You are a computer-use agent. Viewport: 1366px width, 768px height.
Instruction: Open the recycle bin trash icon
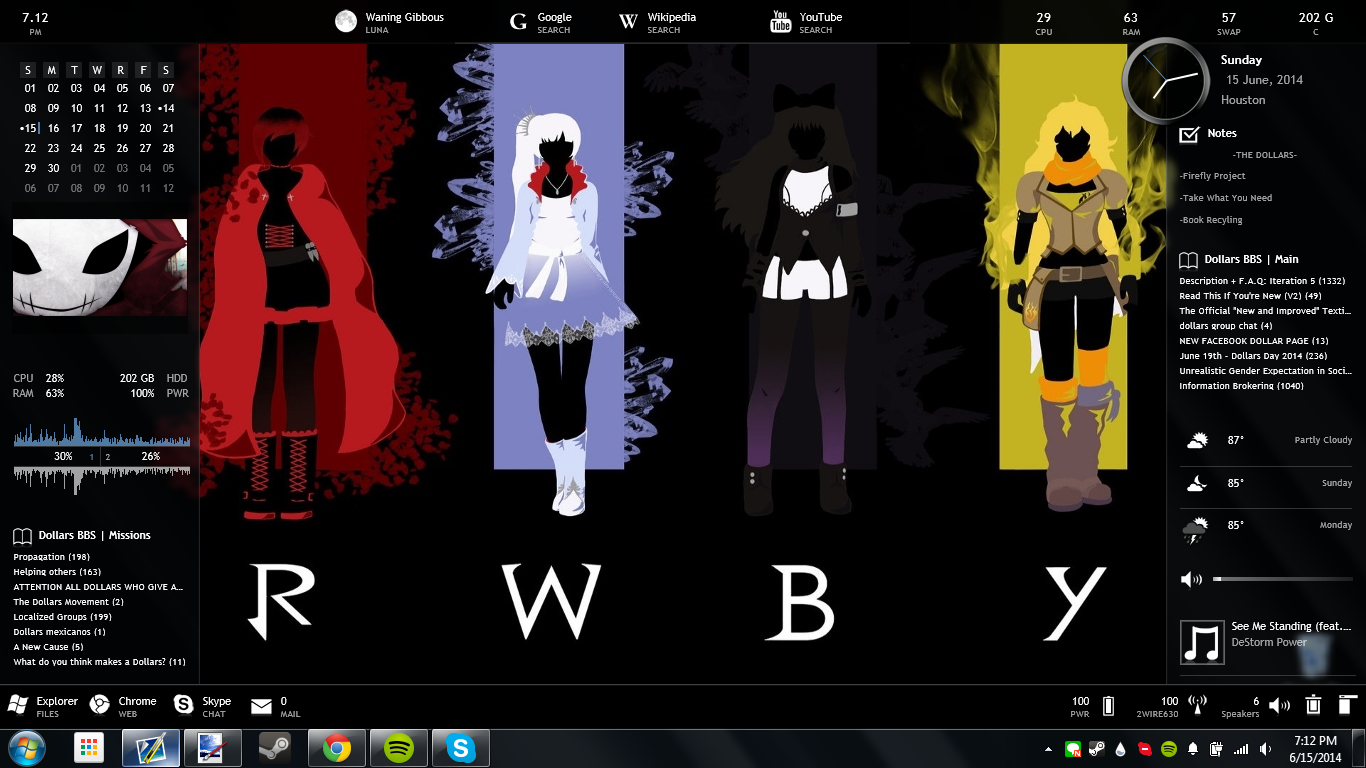1314,705
